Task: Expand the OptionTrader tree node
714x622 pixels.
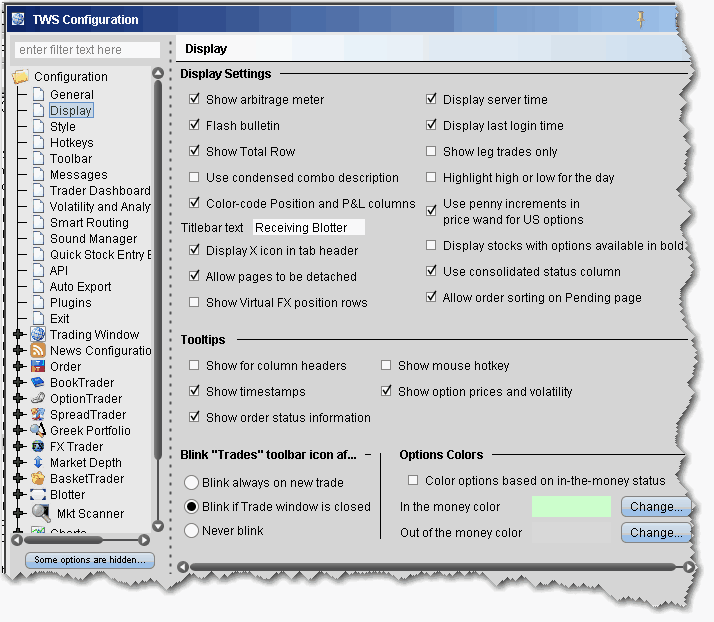Action: coord(19,398)
